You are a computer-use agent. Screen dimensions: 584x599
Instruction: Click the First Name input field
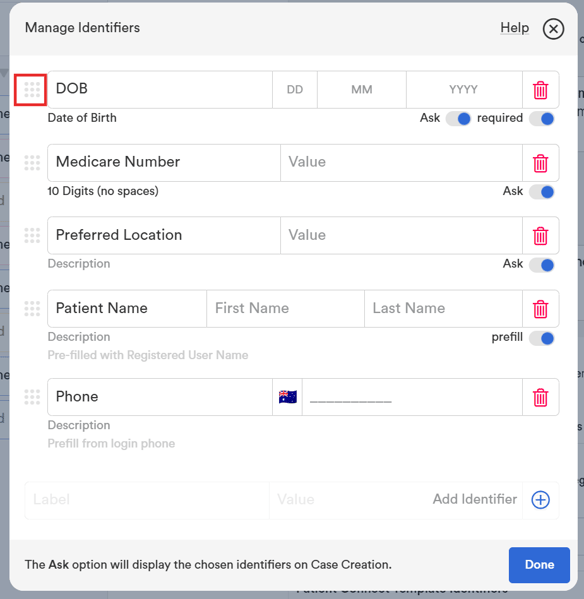[285, 308]
